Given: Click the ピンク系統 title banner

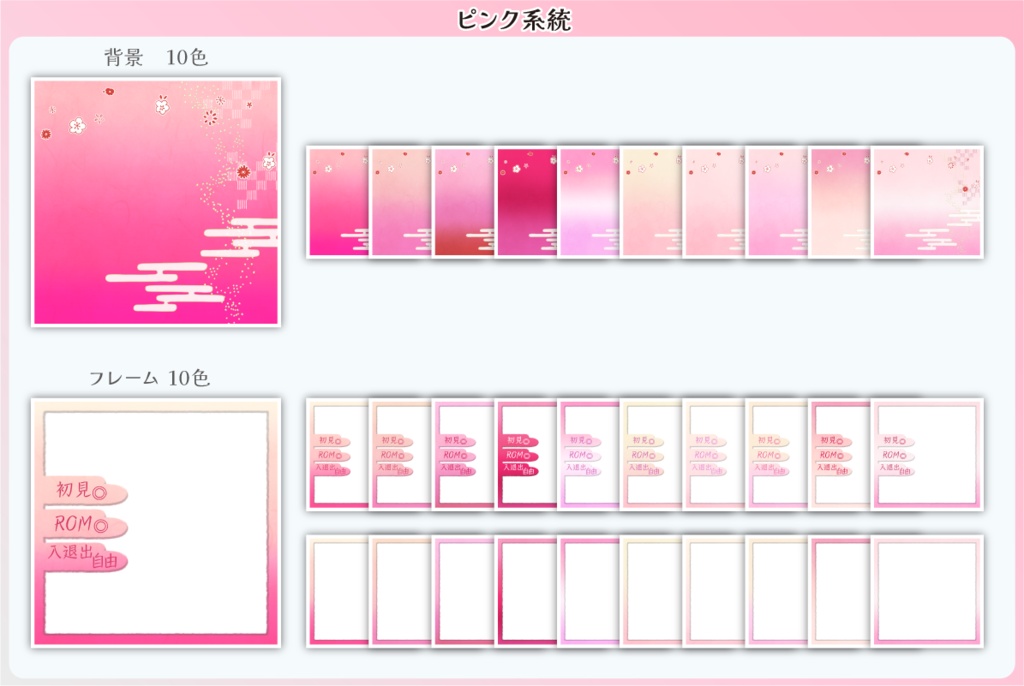Looking at the screenshot, I should pyautogui.click(x=512, y=17).
